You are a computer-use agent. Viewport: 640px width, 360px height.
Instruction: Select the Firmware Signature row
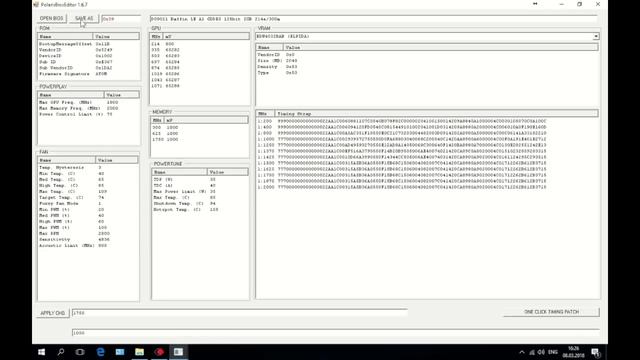coord(88,74)
